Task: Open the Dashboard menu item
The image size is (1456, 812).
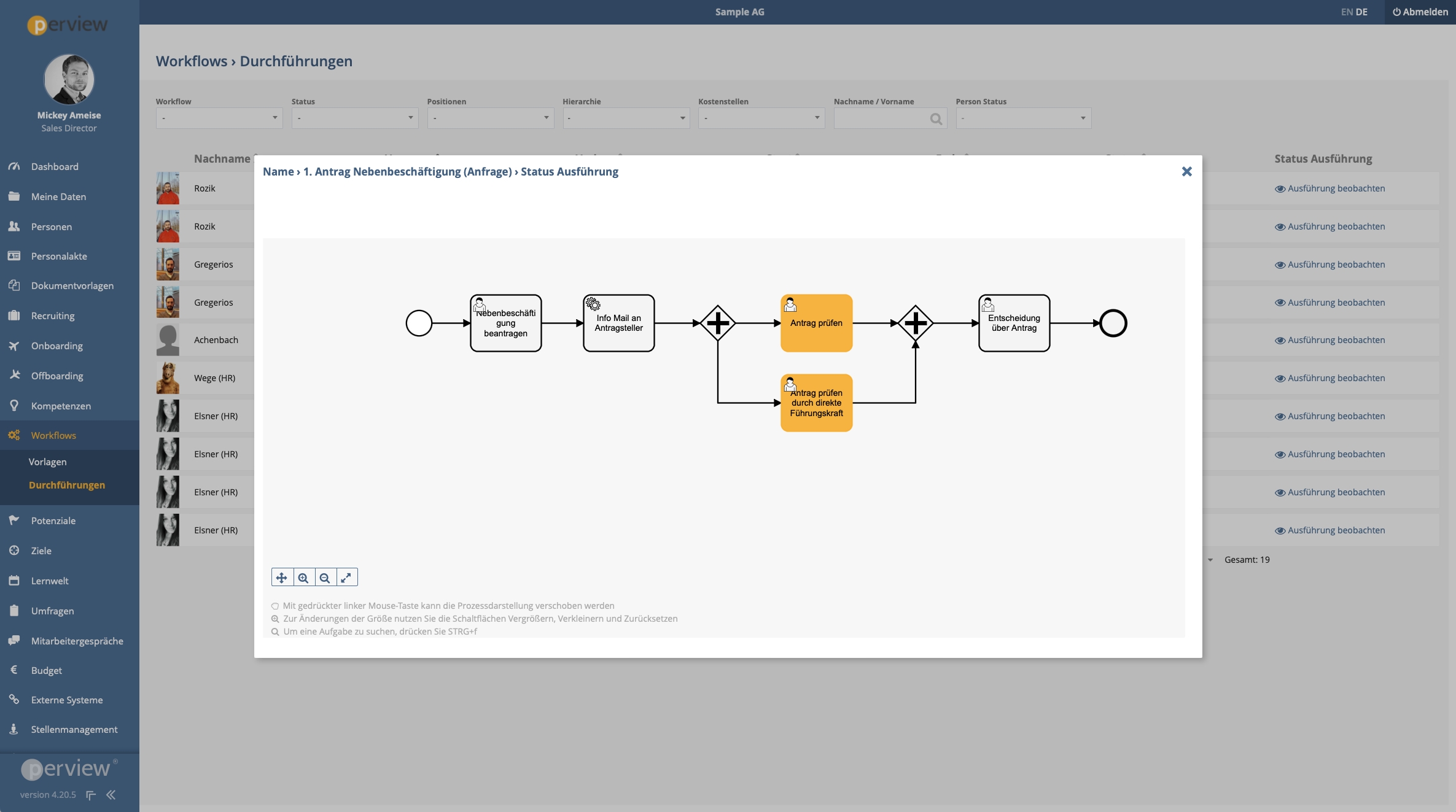Action: point(55,166)
